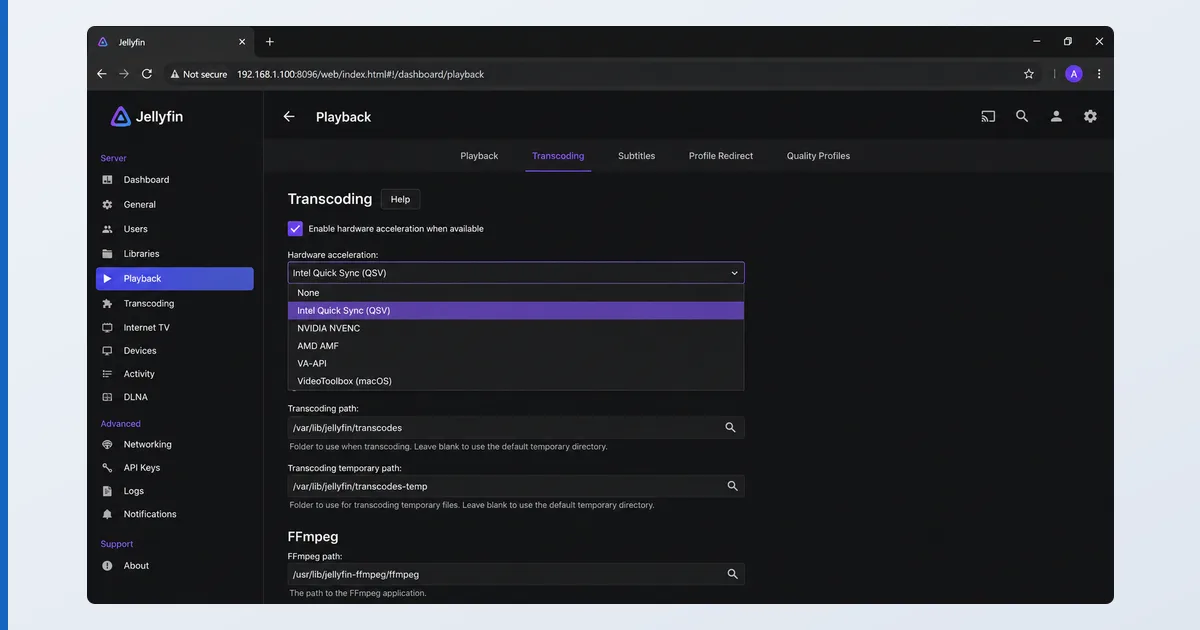Select None in the acceleration list
The height and width of the screenshot is (630, 1200).
pyautogui.click(x=516, y=293)
